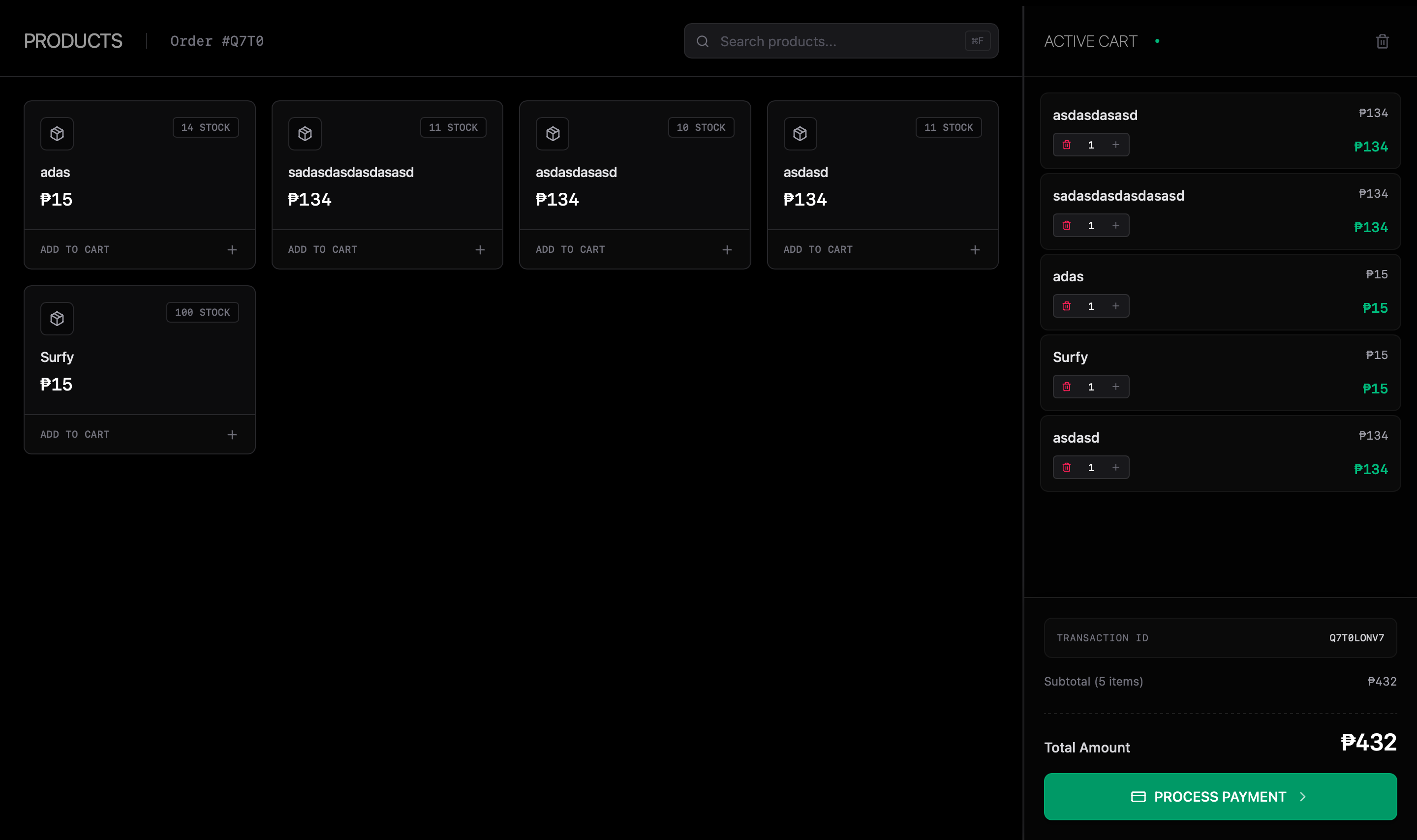Click the 100 STOCK badge on Surfy
1417x840 pixels.
[x=202, y=312]
